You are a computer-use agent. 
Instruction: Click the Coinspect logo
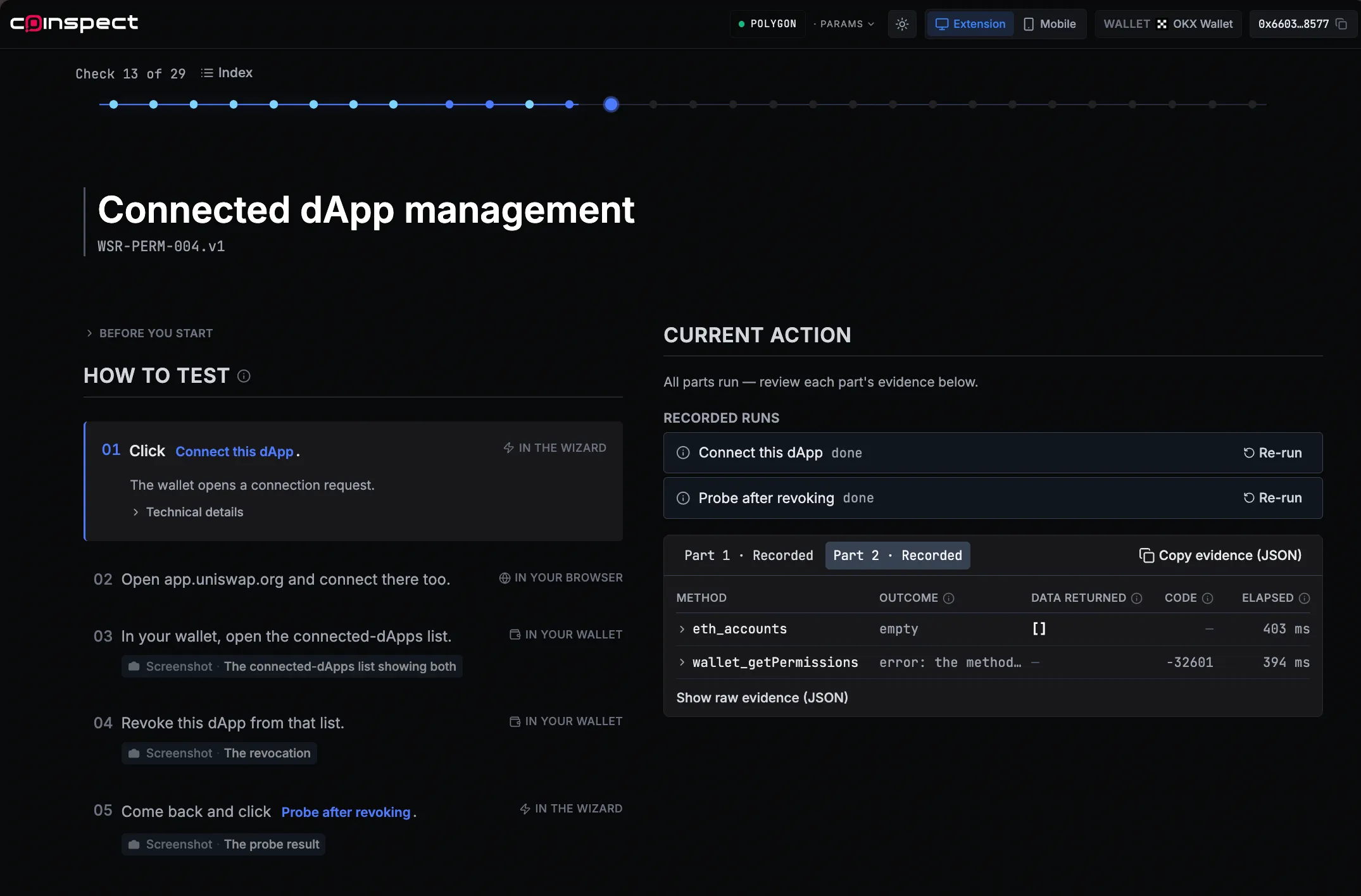click(x=74, y=23)
